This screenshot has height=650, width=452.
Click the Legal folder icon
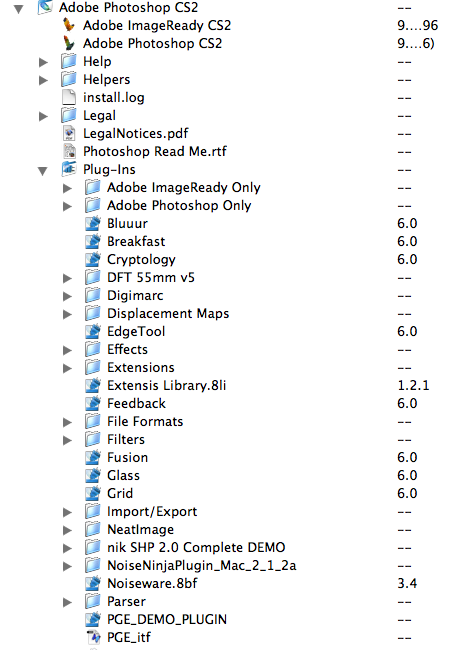(x=69, y=115)
